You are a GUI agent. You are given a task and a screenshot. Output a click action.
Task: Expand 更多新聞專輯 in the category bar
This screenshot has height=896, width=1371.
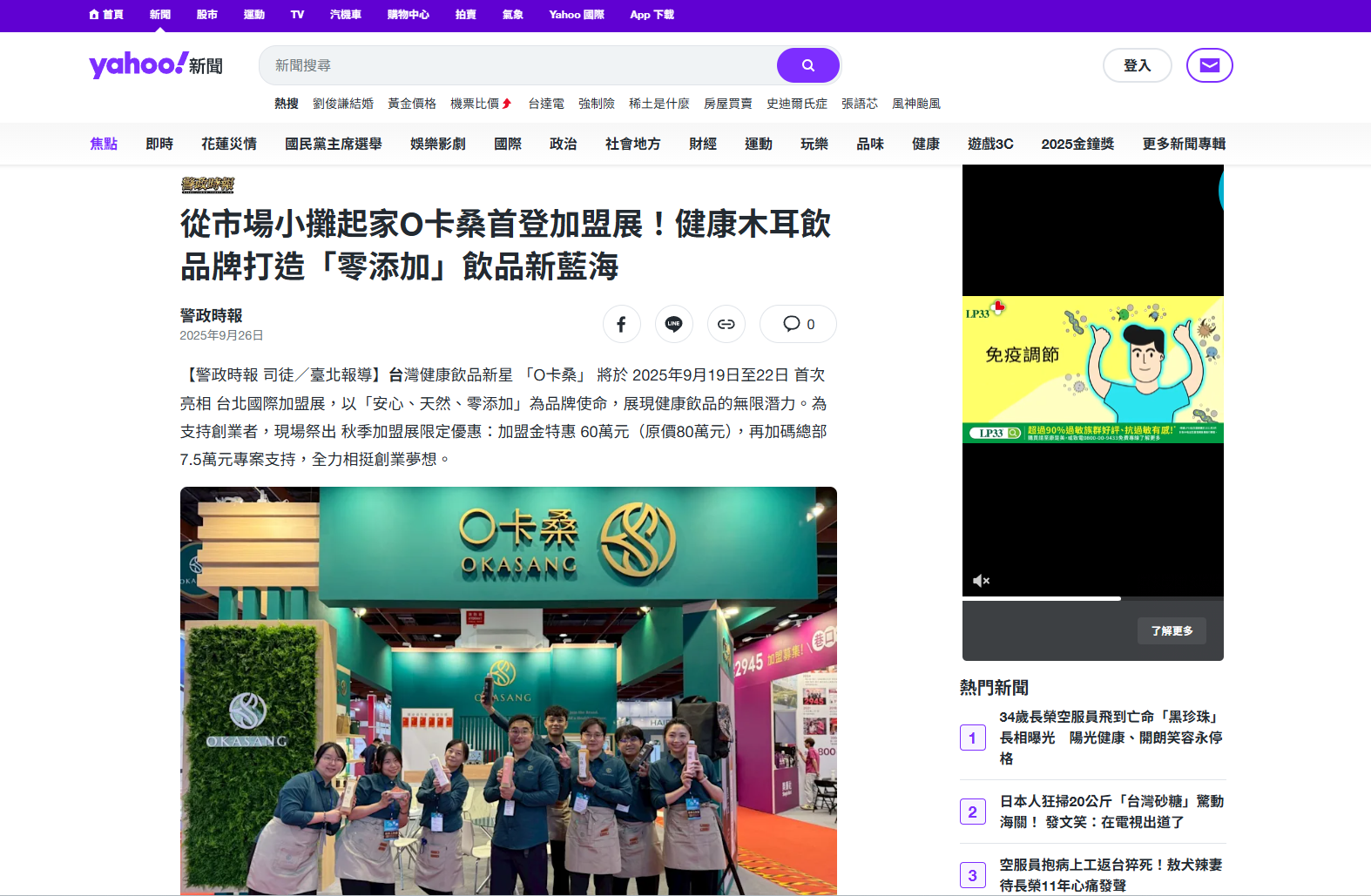pyautogui.click(x=1183, y=144)
